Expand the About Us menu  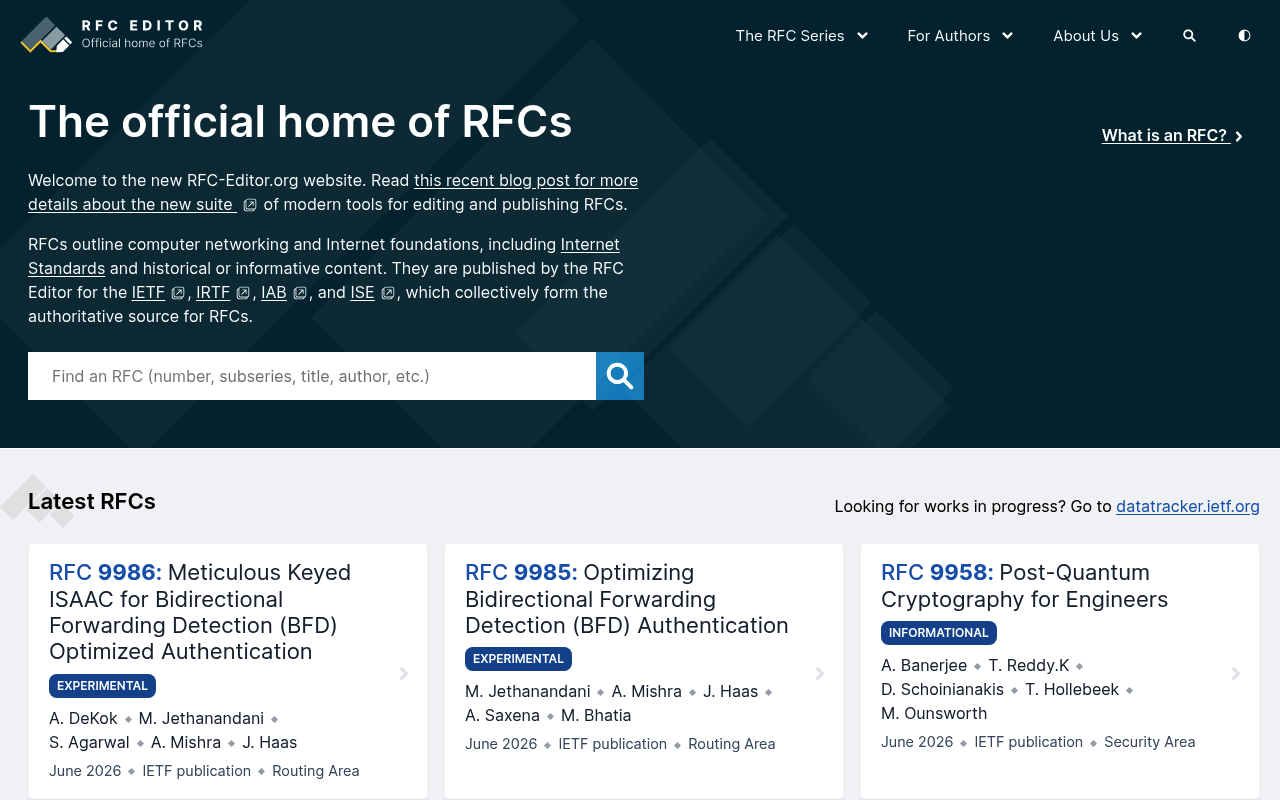(x=1097, y=36)
